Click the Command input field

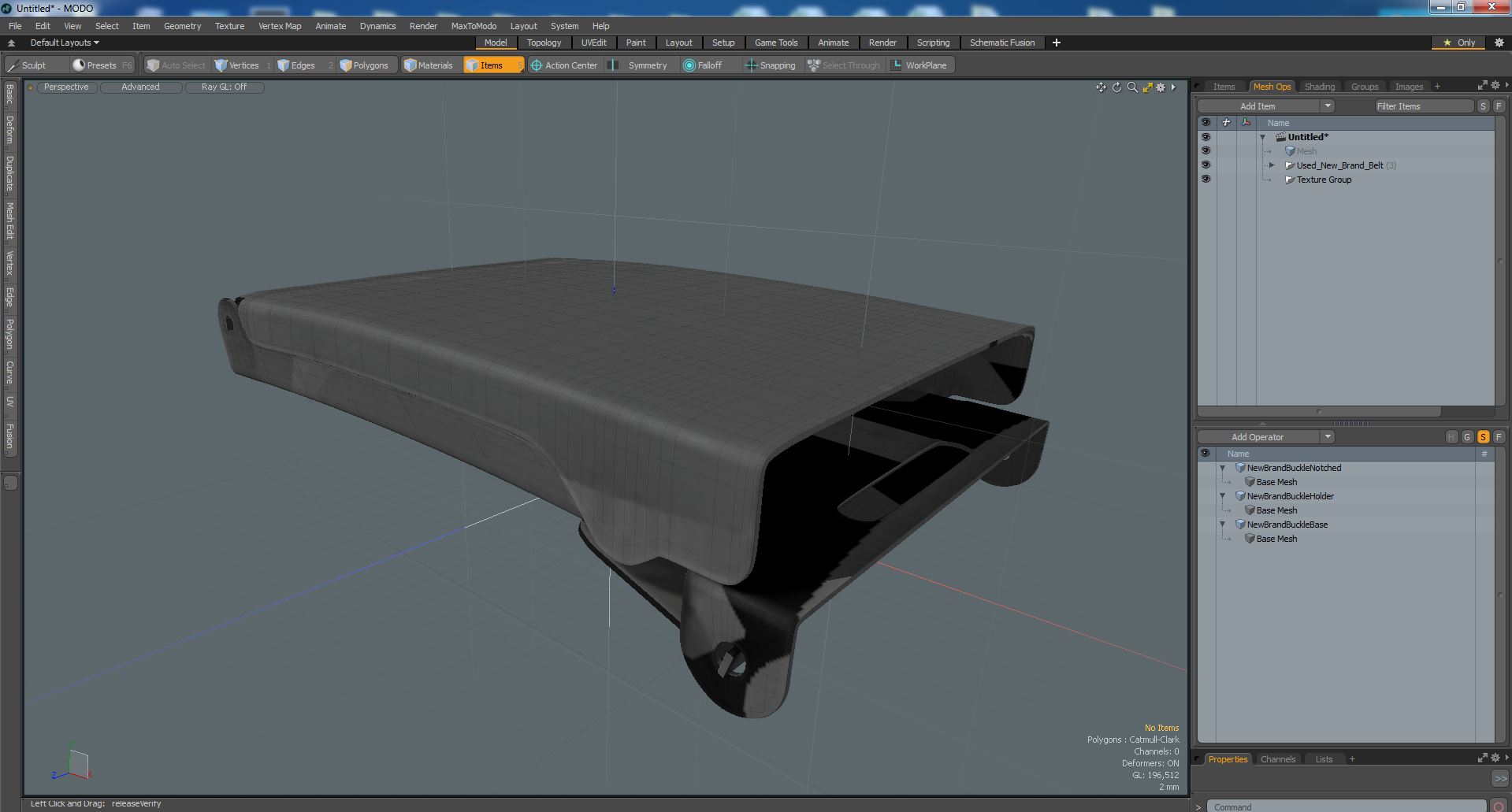click(1347, 806)
